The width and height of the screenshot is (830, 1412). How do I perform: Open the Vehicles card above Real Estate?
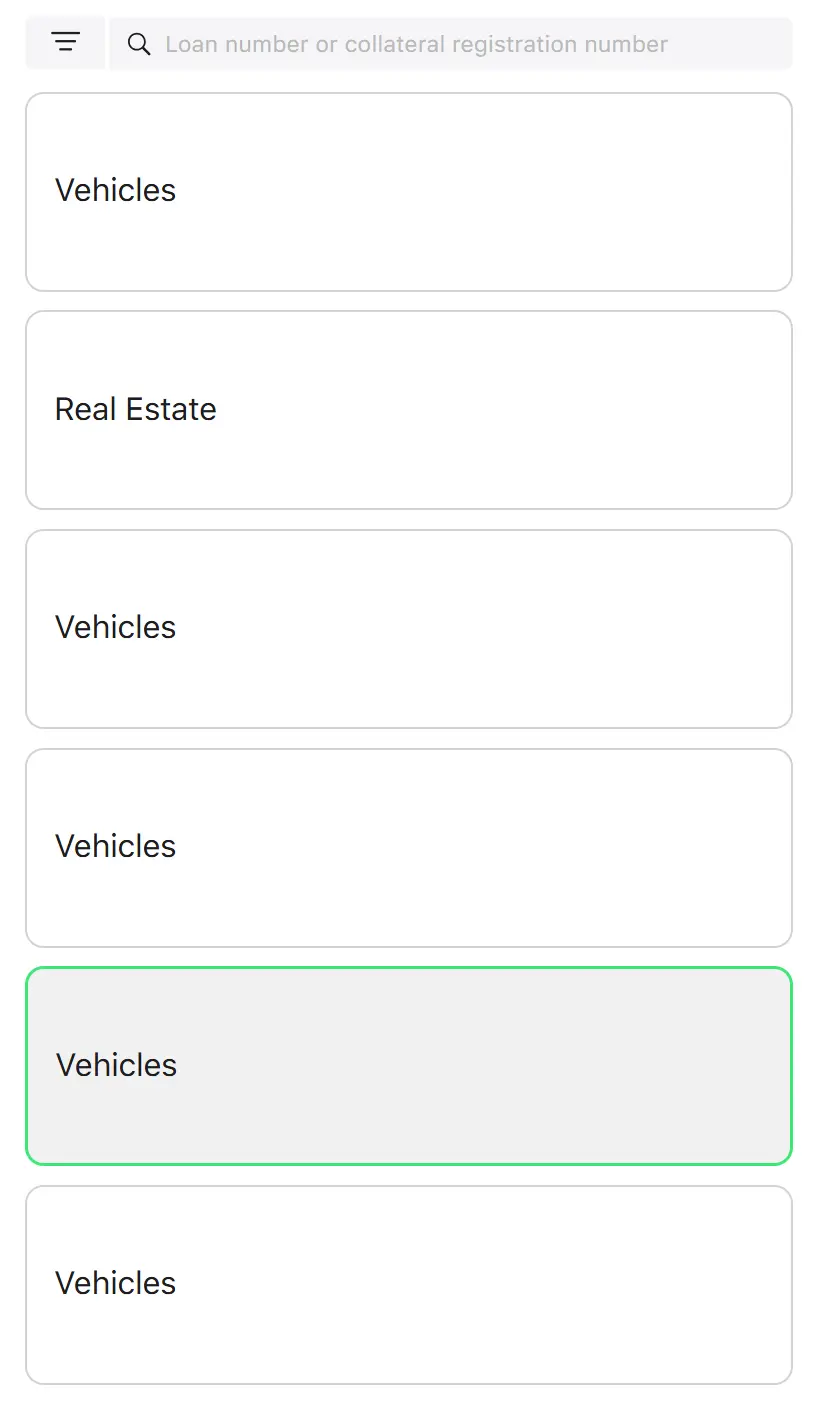click(409, 192)
